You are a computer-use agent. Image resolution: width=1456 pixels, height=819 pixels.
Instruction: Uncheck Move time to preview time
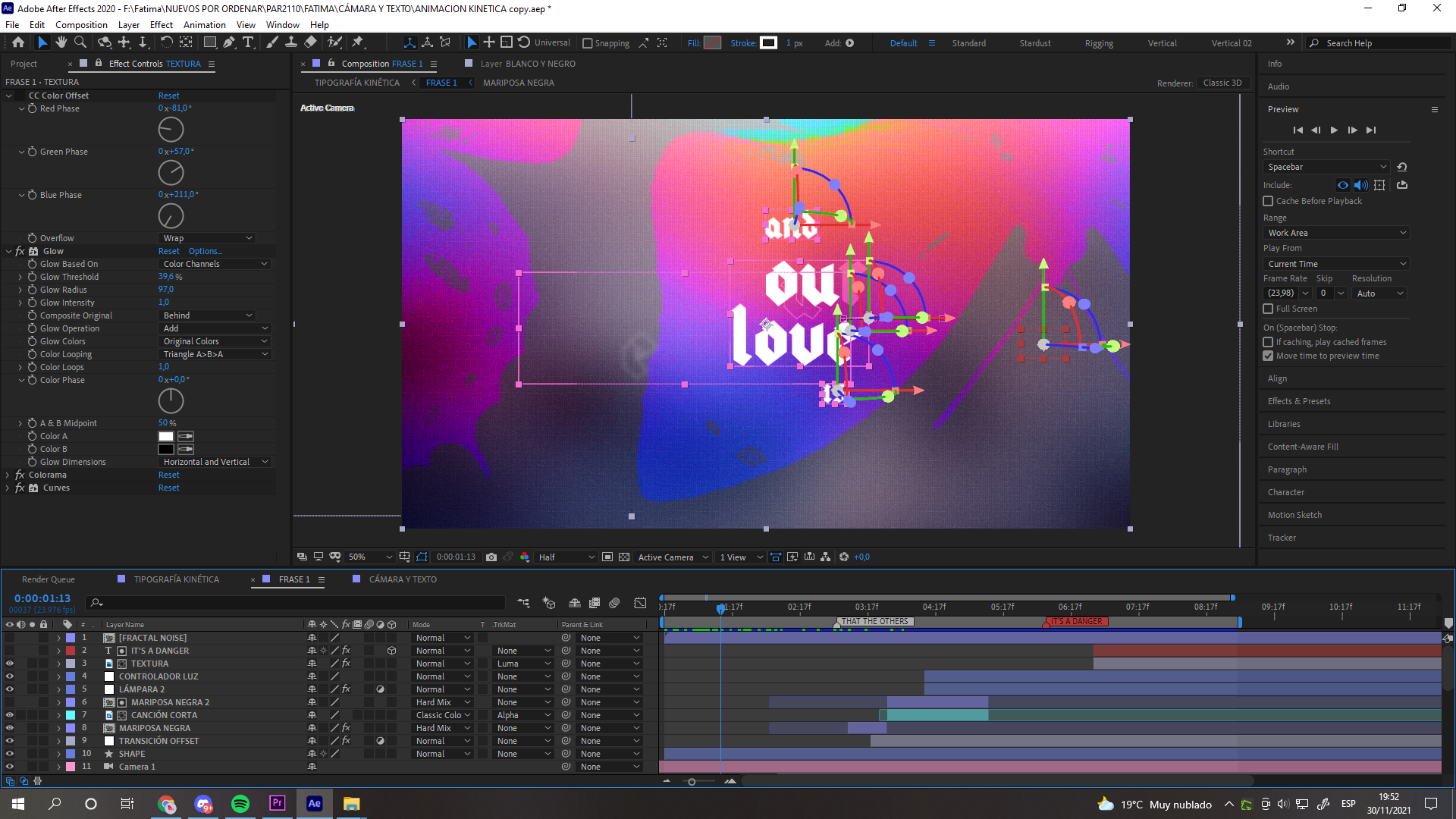[x=1268, y=356]
